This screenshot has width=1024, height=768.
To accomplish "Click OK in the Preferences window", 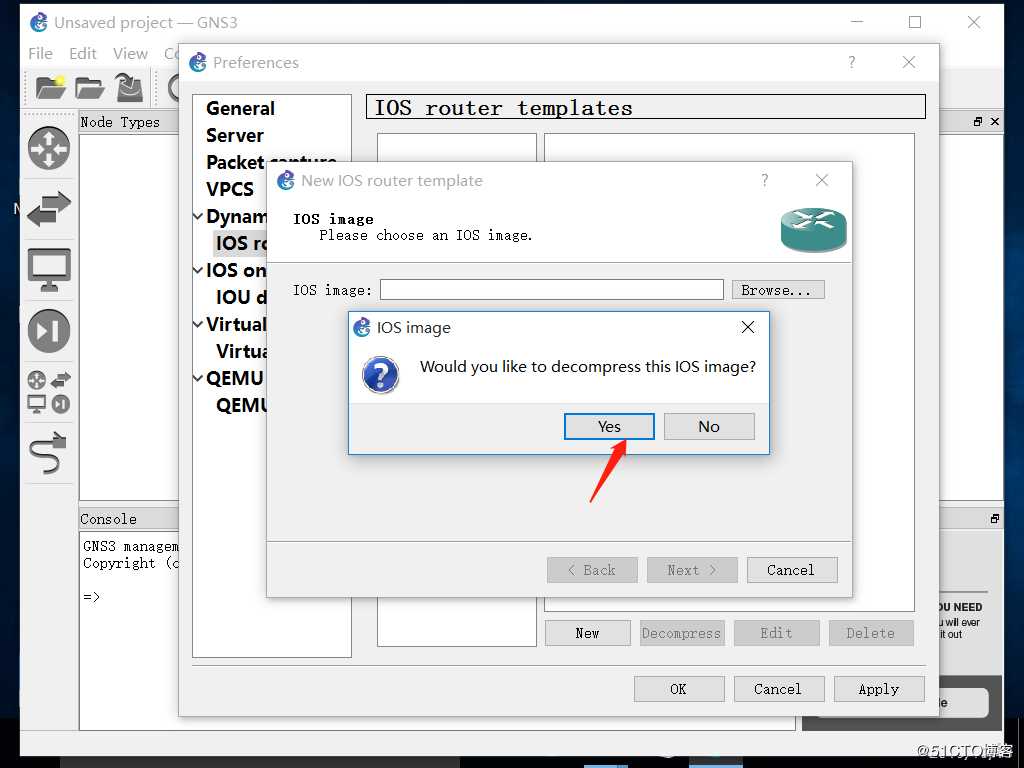I will click(679, 689).
